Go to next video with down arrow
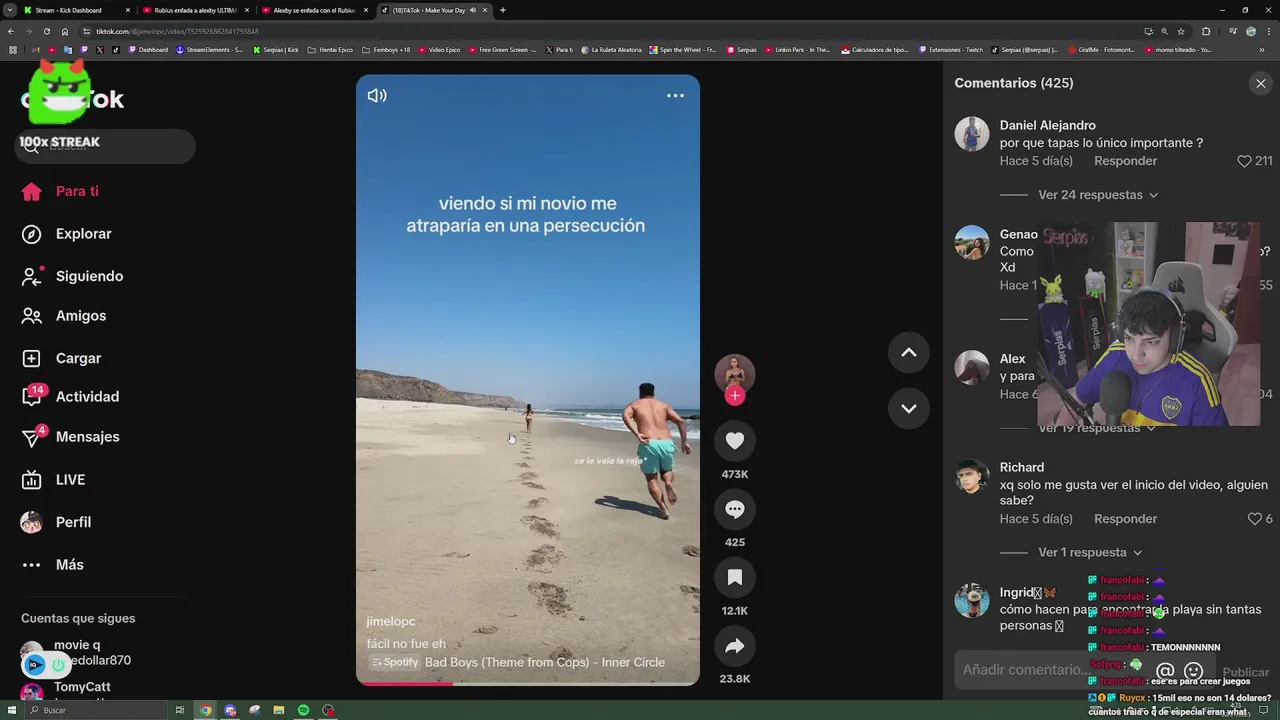This screenshot has width=1280, height=720. click(909, 408)
